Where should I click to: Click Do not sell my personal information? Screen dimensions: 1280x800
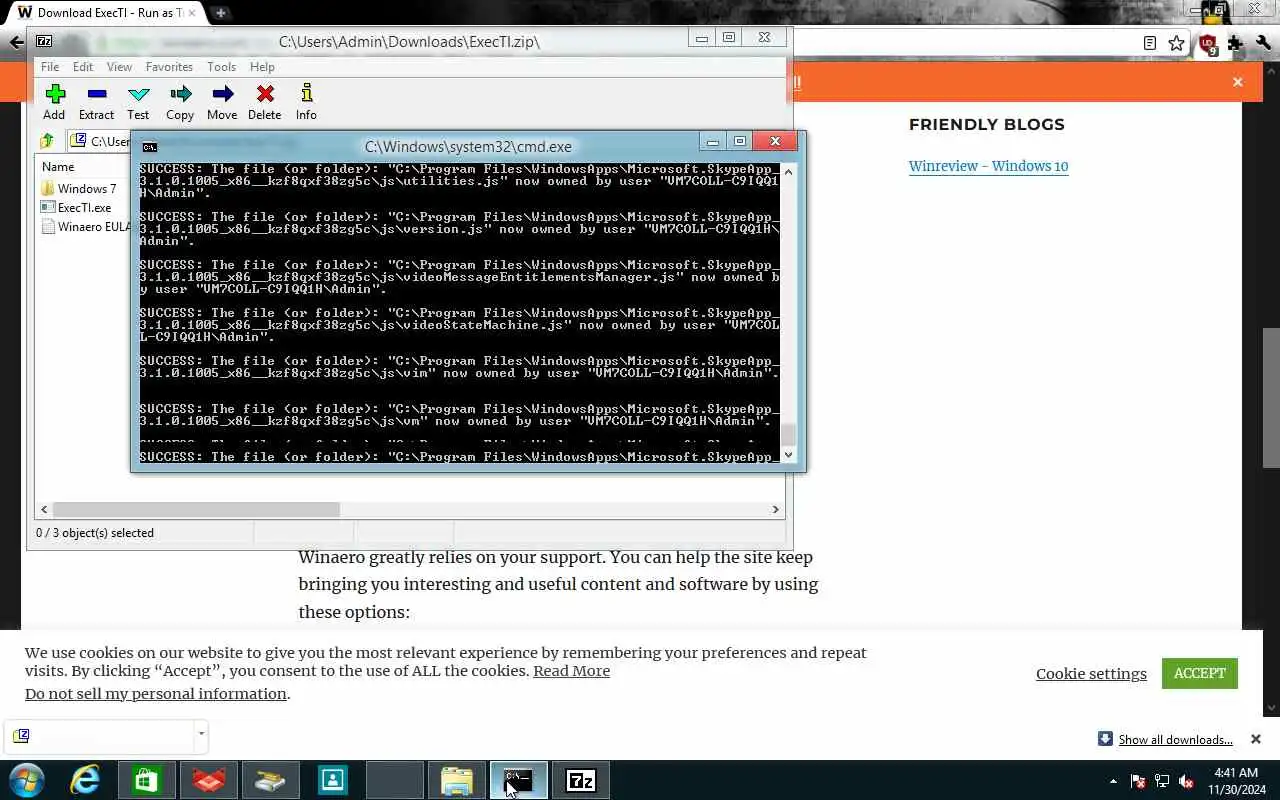156,694
